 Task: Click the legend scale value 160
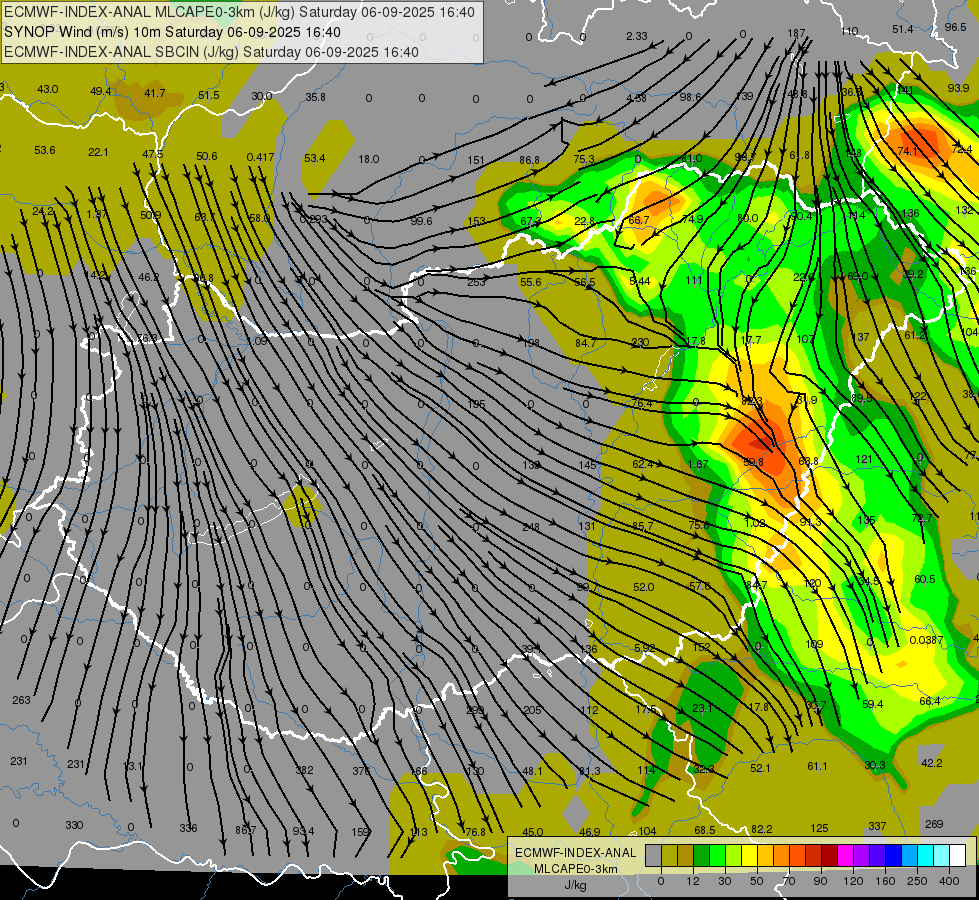coord(885,881)
